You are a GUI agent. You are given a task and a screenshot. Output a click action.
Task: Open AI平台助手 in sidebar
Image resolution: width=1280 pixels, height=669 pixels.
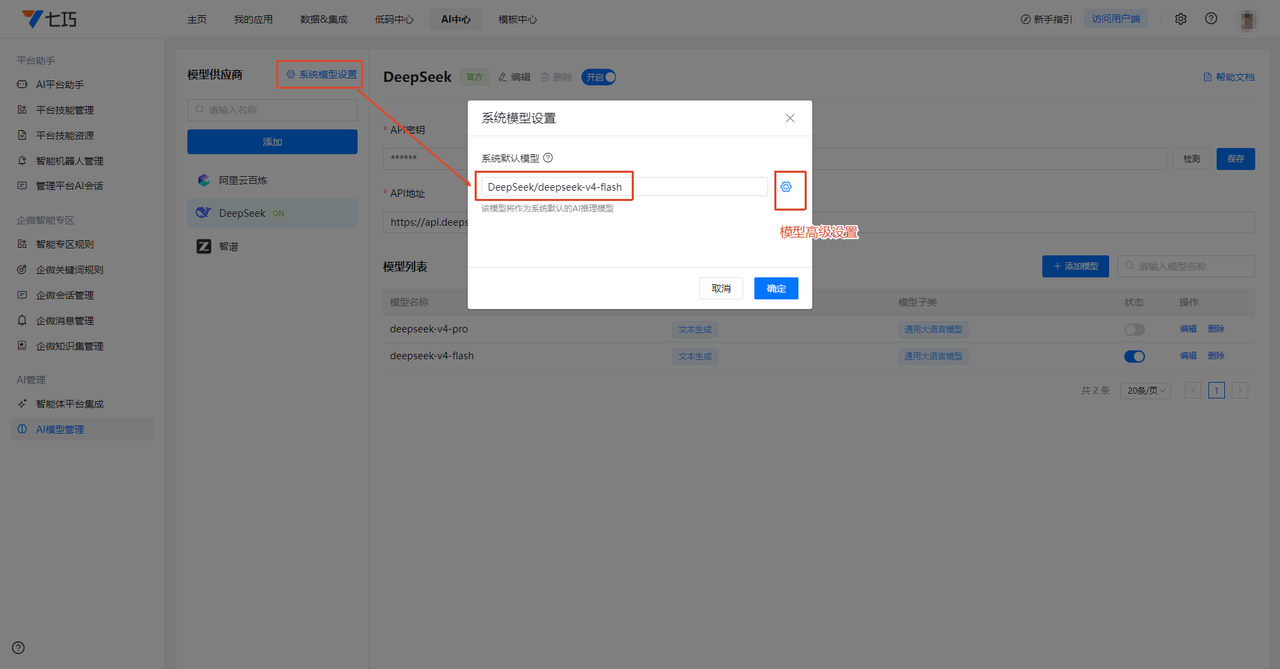[82, 85]
